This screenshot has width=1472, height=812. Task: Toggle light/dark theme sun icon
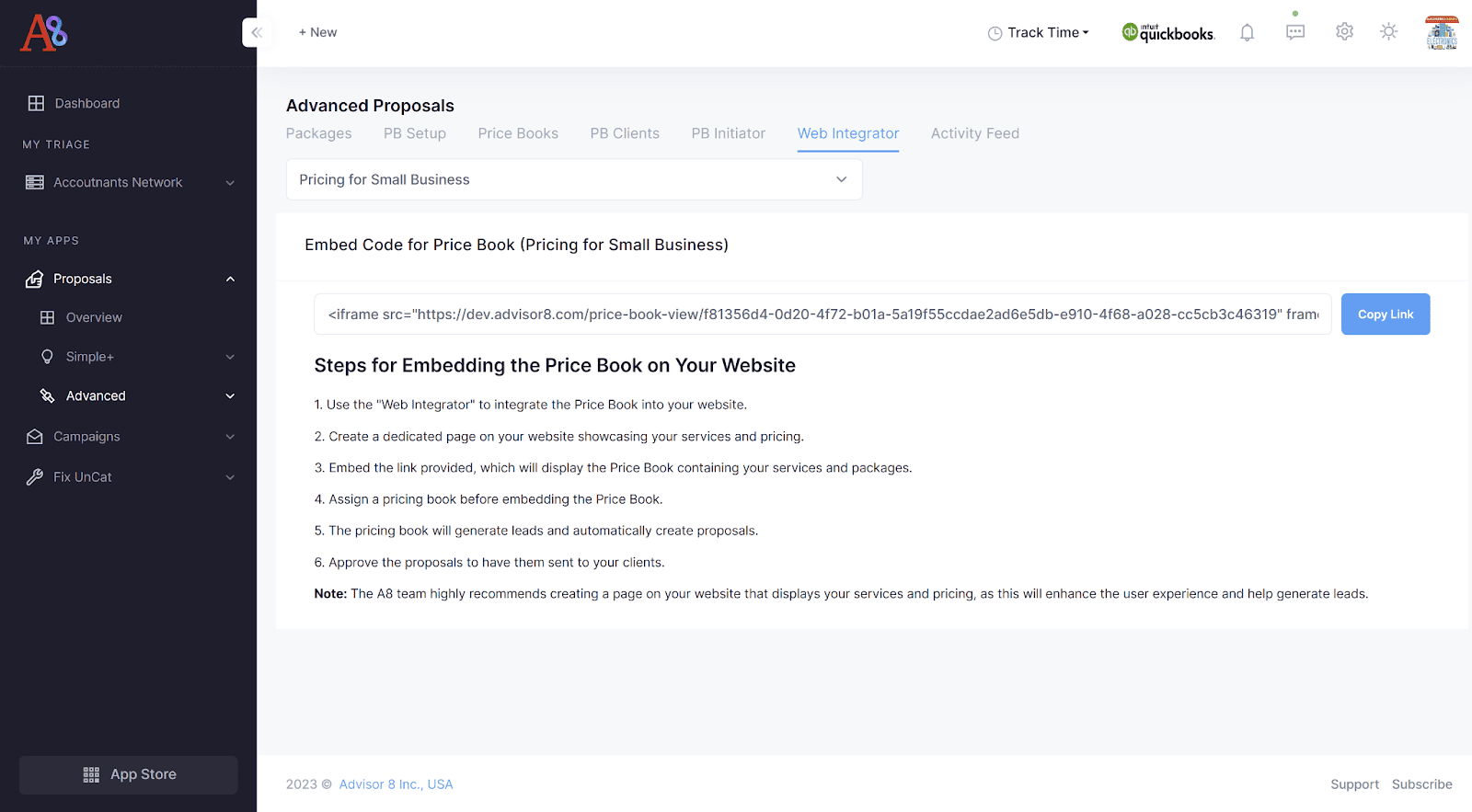[x=1388, y=32]
